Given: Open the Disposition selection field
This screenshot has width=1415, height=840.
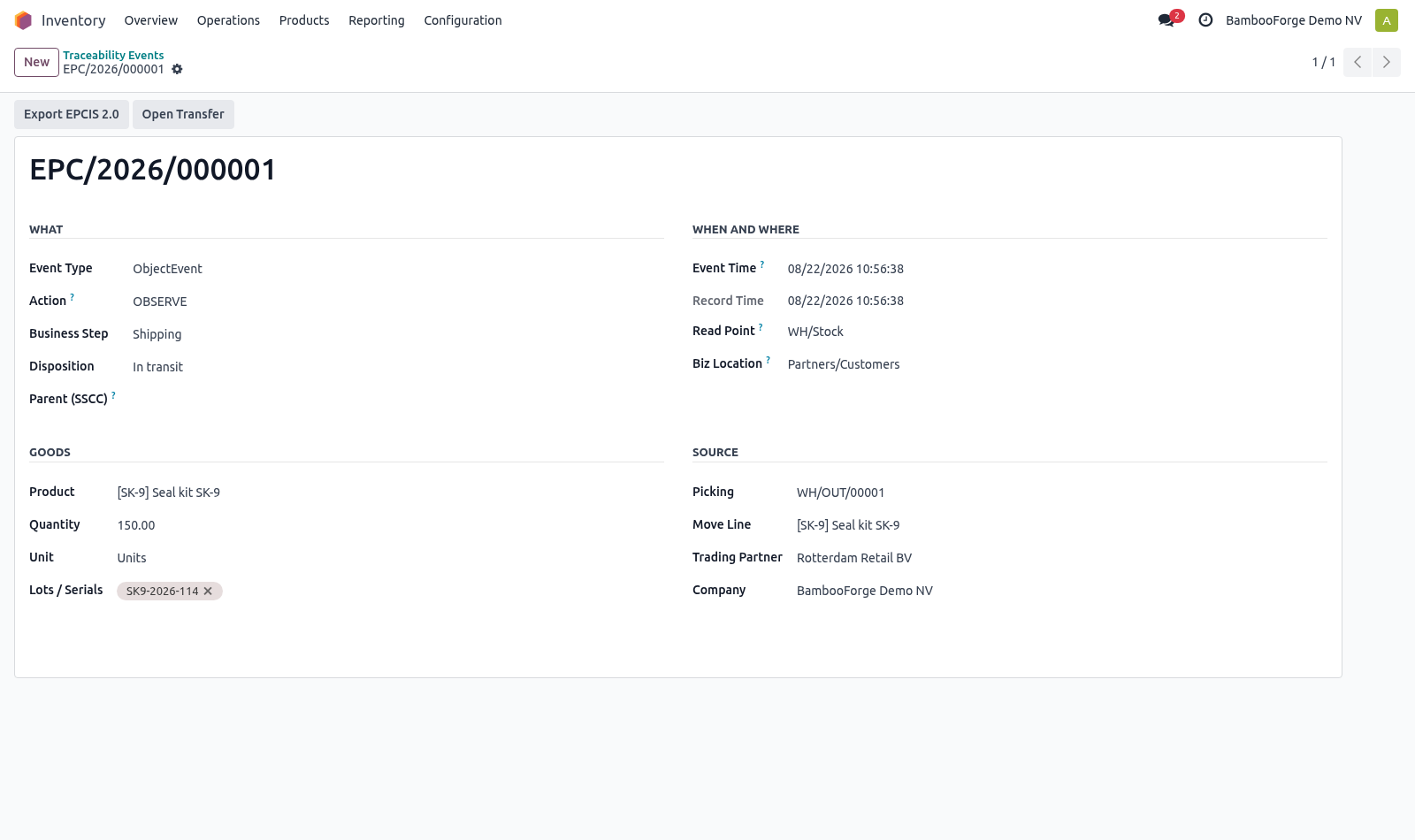Looking at the screenshot, I should point(398,367).
